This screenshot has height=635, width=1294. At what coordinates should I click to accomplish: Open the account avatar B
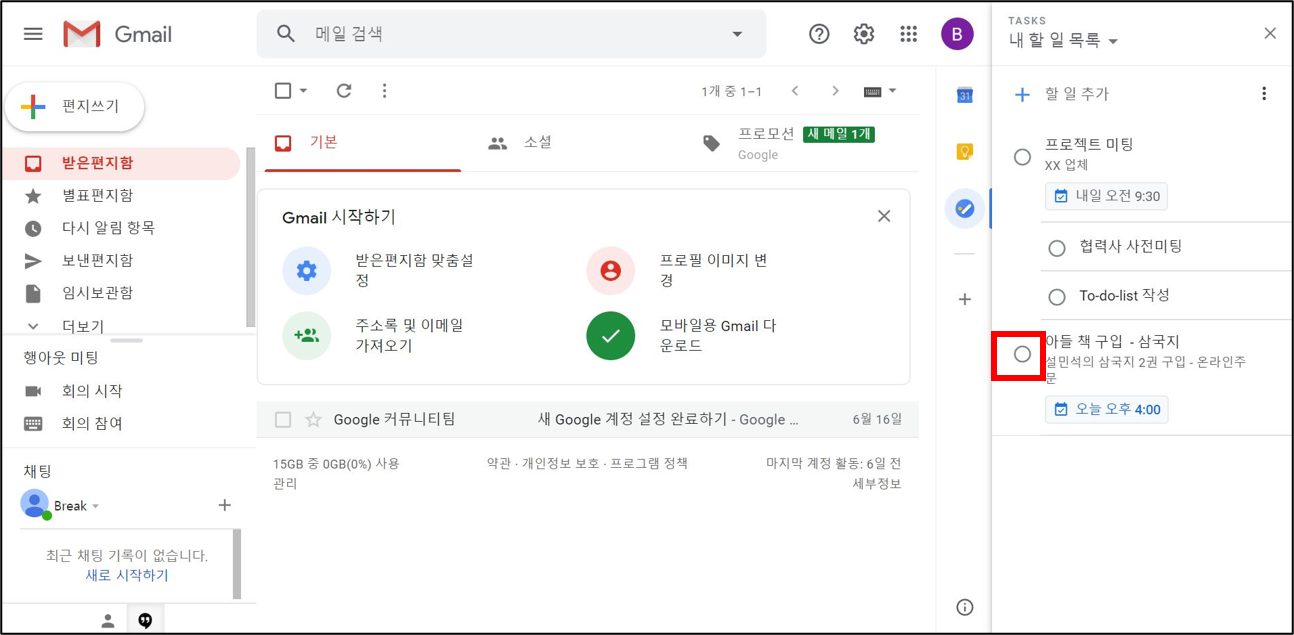click(957, 34)
